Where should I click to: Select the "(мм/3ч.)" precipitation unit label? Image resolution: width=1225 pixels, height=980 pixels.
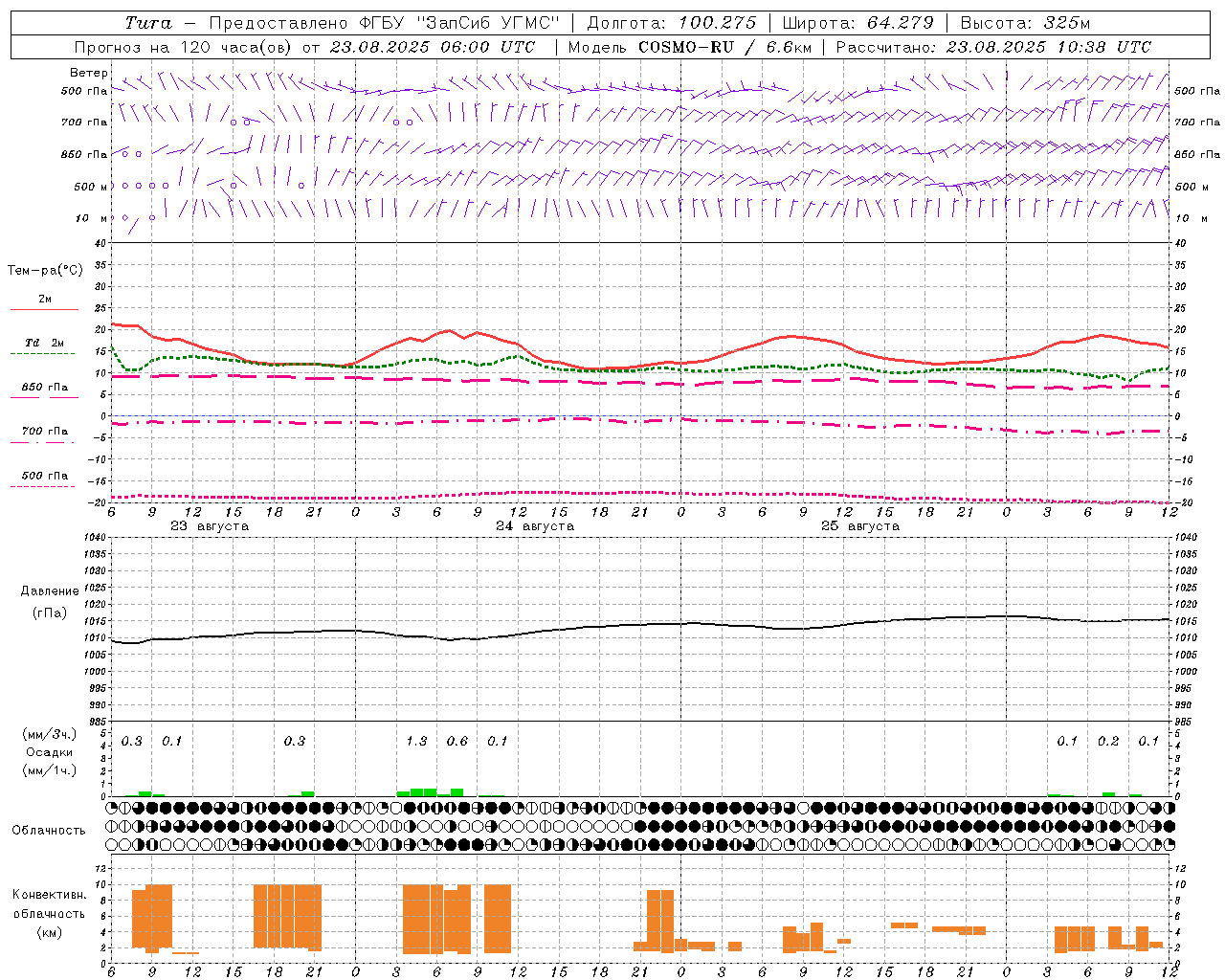pyautogui.click(x=50, y=734)
